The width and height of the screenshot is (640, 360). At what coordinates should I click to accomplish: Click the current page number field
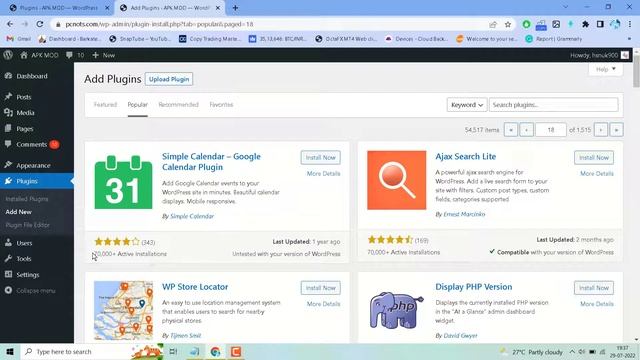coord(551,130)
